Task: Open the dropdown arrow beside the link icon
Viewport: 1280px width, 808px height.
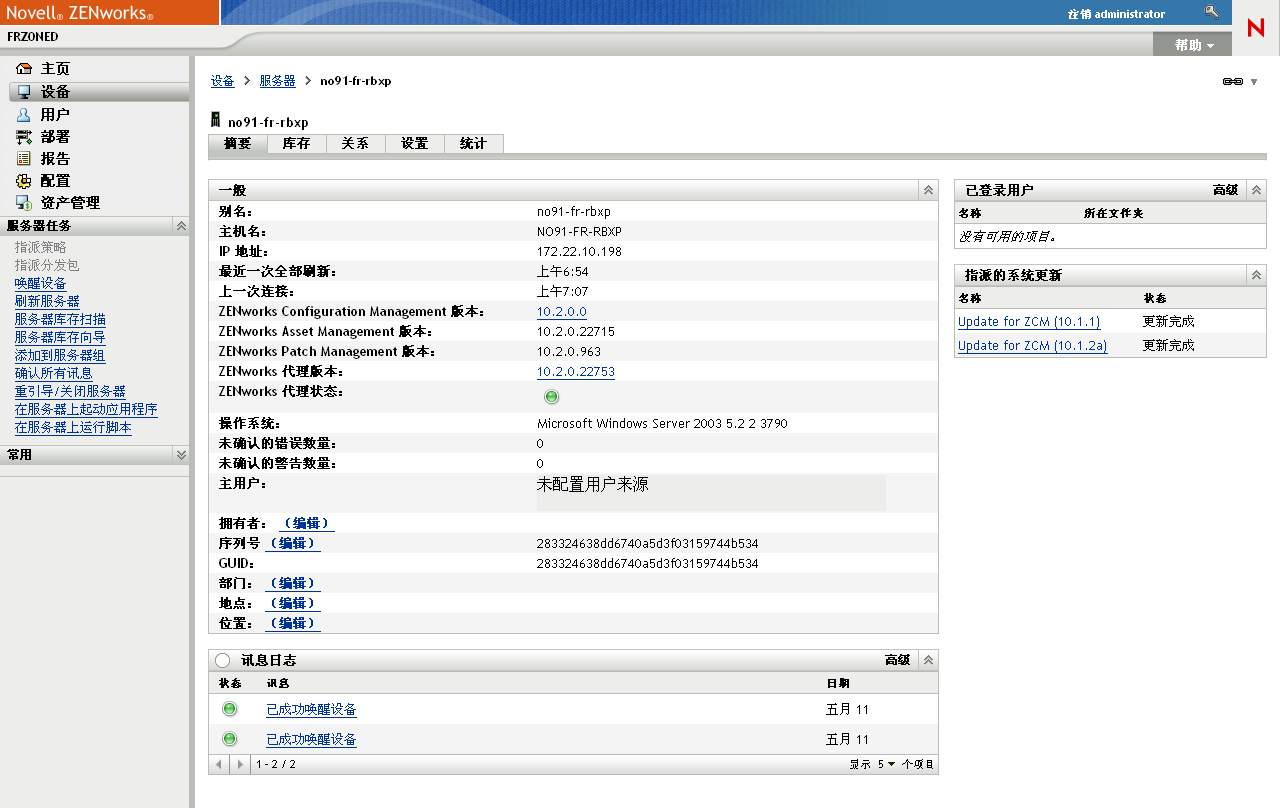Action: tap(1254, 82)
